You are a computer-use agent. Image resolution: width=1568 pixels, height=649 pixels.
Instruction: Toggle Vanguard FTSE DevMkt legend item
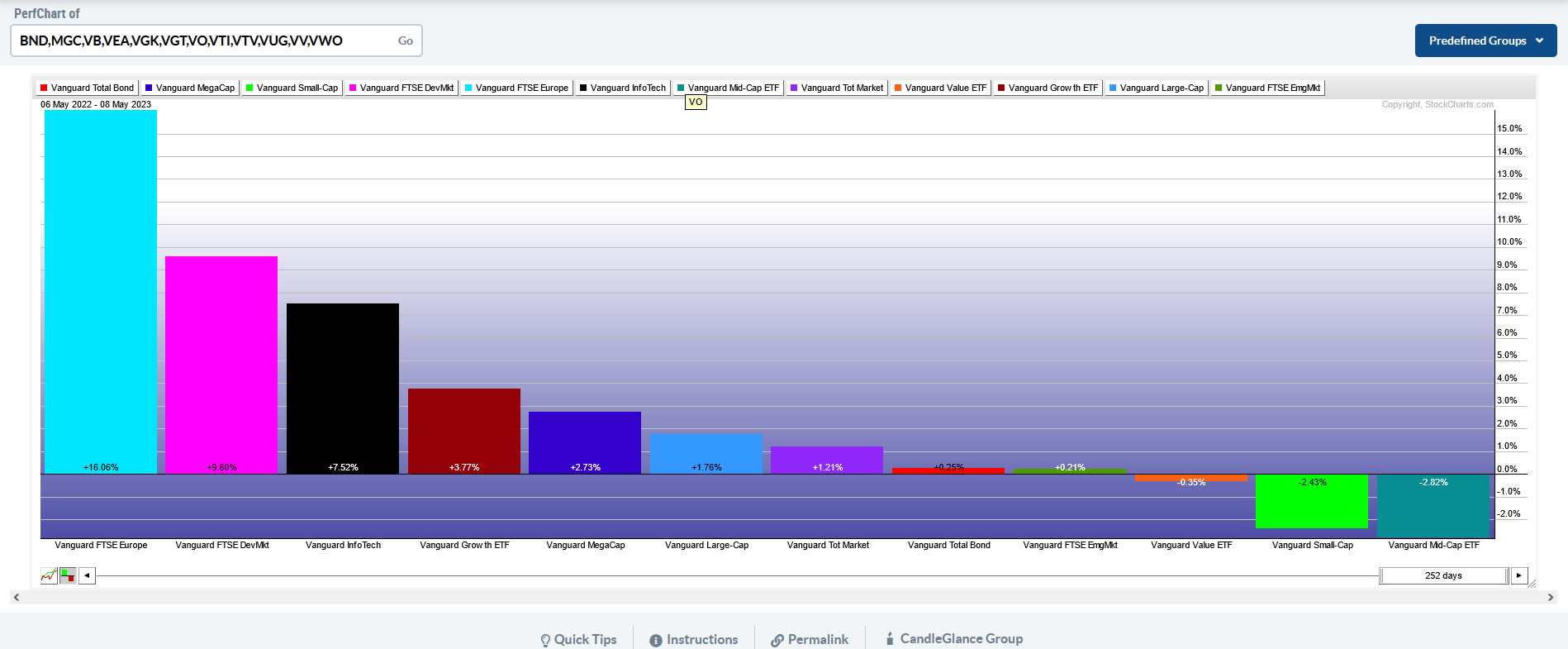click(x=402, y=88)
